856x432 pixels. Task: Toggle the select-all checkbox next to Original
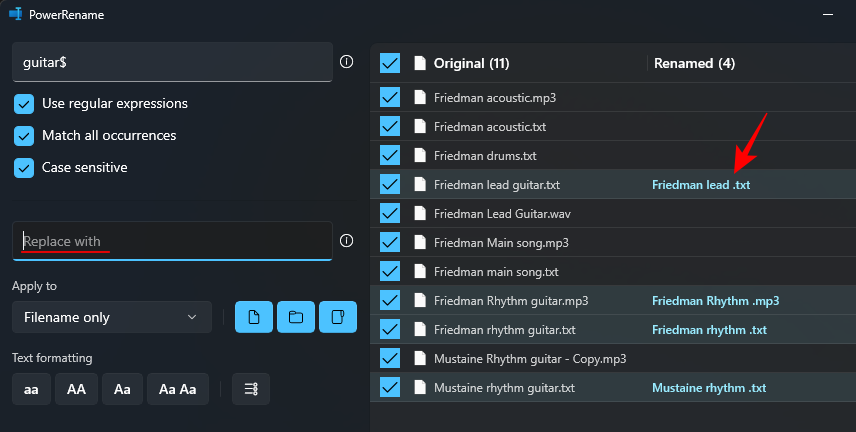pyautogui.click(x=390, y=63)
